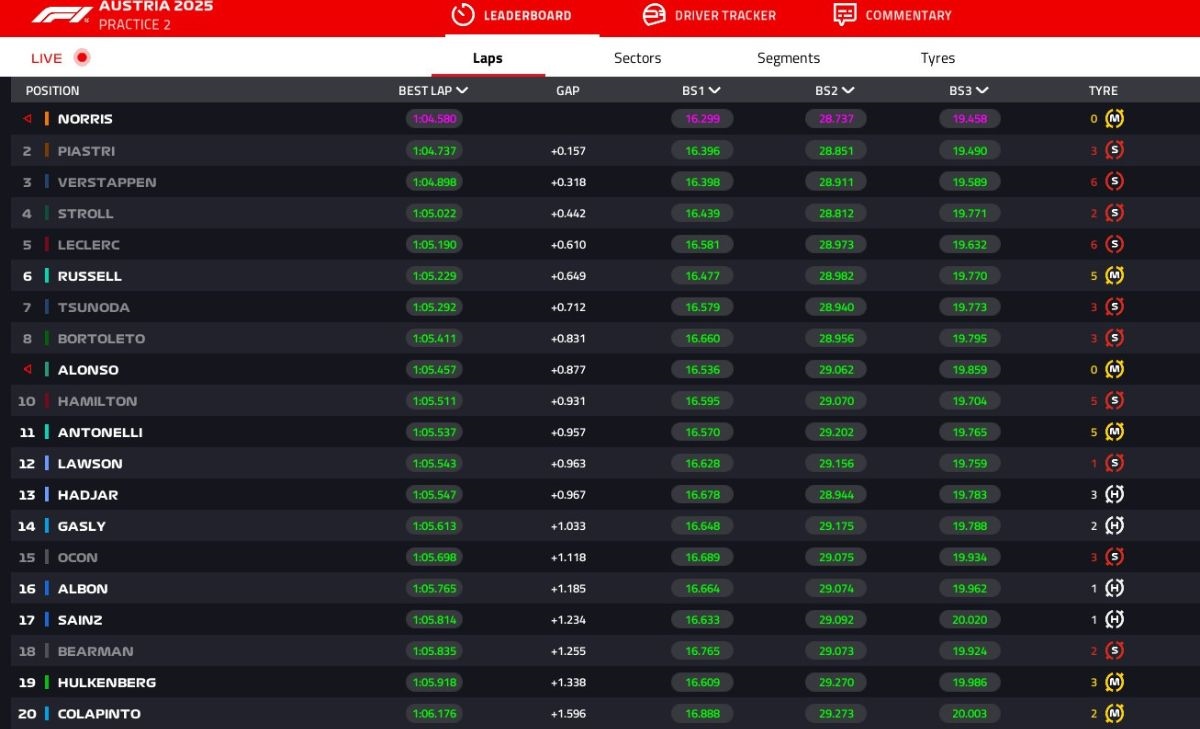Click the Leaderboard stopwatch icon

tap(462, 15)
